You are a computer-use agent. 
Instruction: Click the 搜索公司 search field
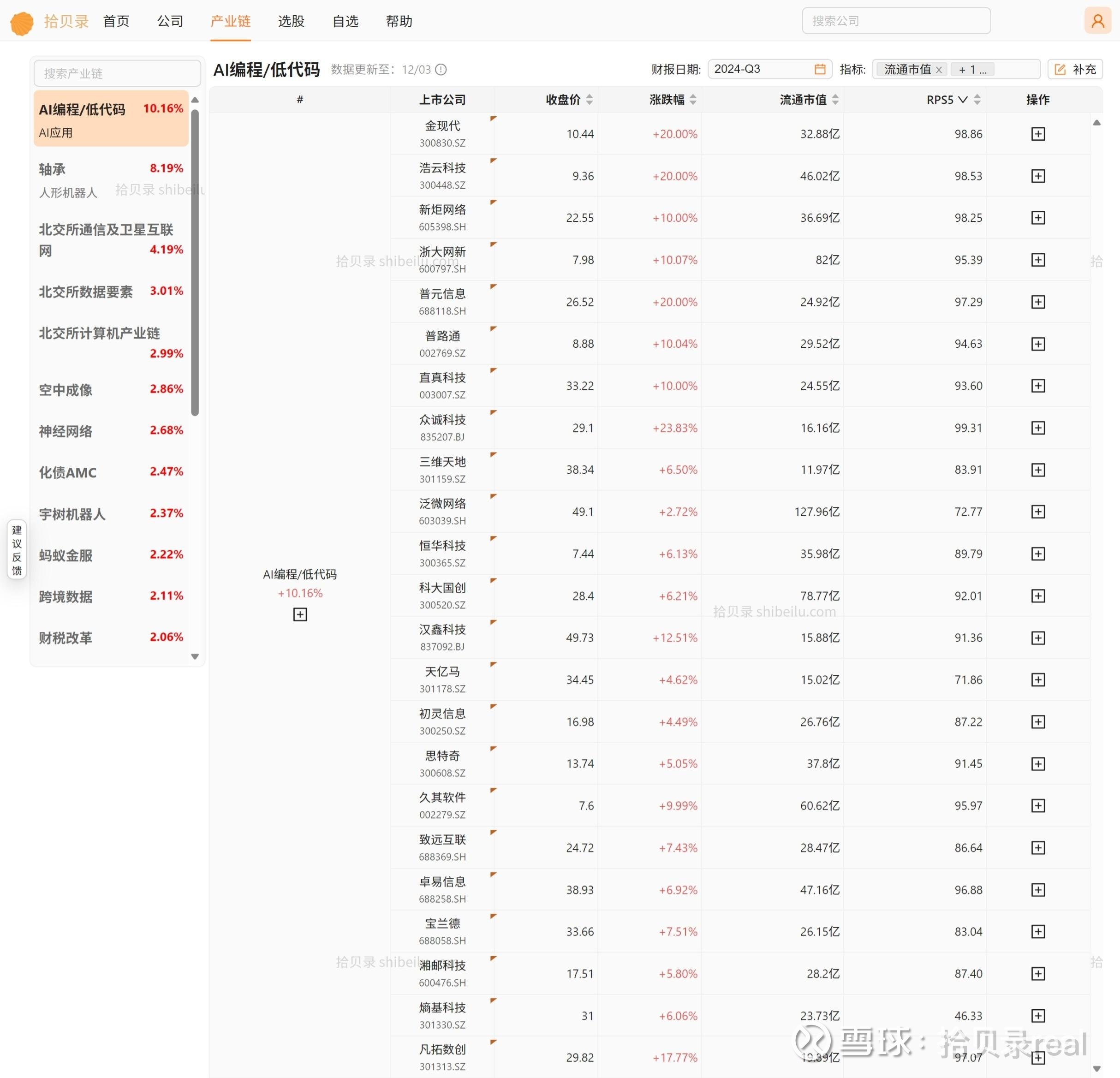895,21
